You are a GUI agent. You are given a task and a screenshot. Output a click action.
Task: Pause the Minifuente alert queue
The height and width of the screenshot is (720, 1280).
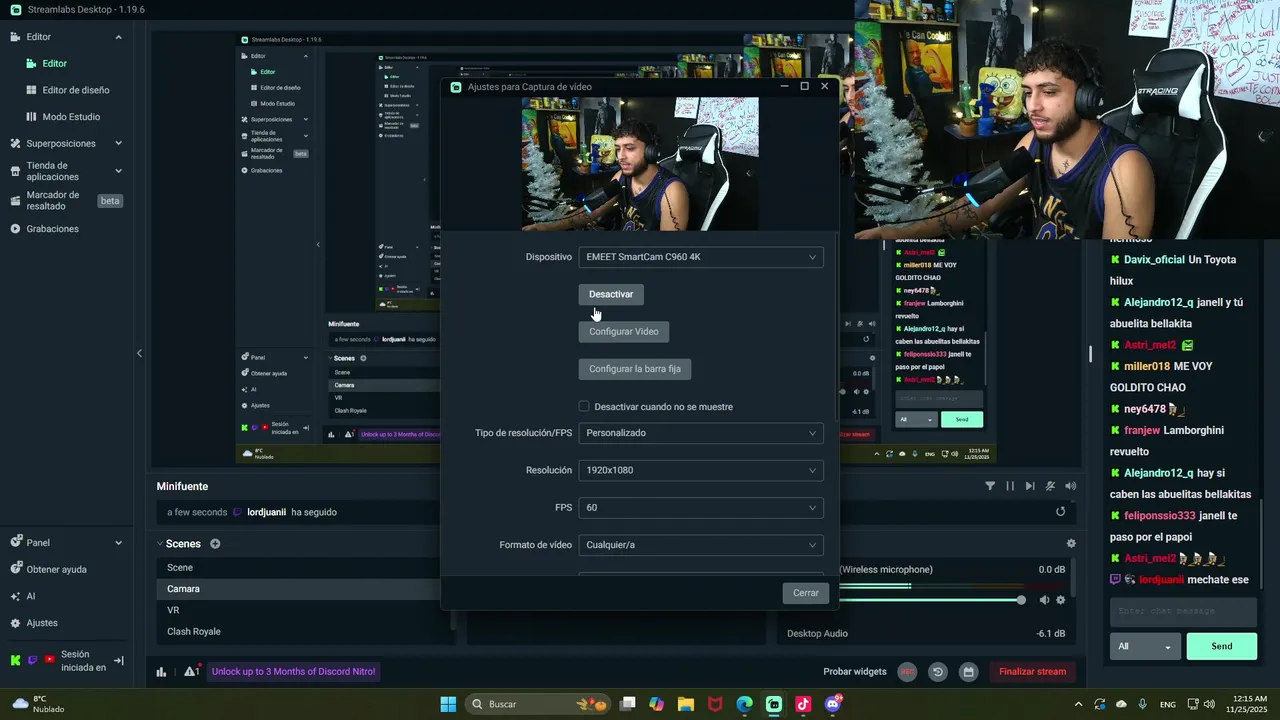(x=1010, y=486)
